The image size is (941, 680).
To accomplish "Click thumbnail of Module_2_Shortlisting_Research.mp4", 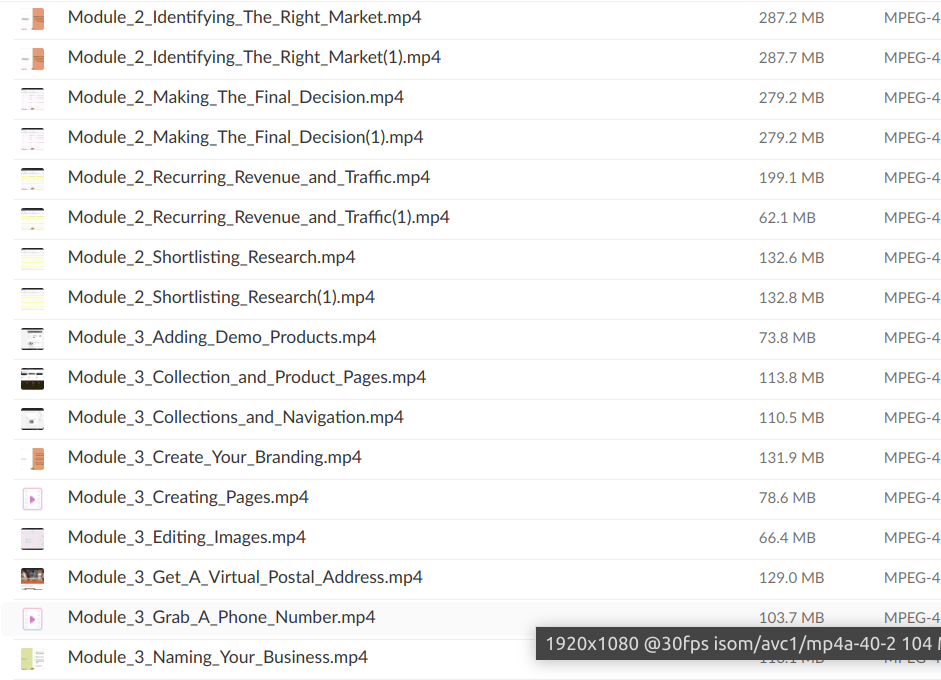I will [x=32, y=258].
